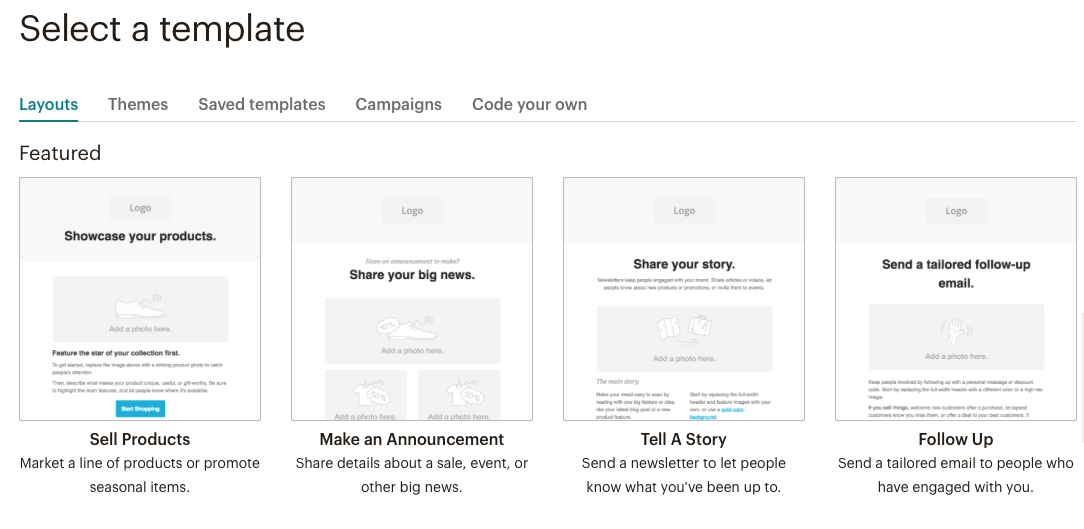The width and height of the screenshot is (1084, 529).
Task: Select the Code your own tab
Action: 529,104
